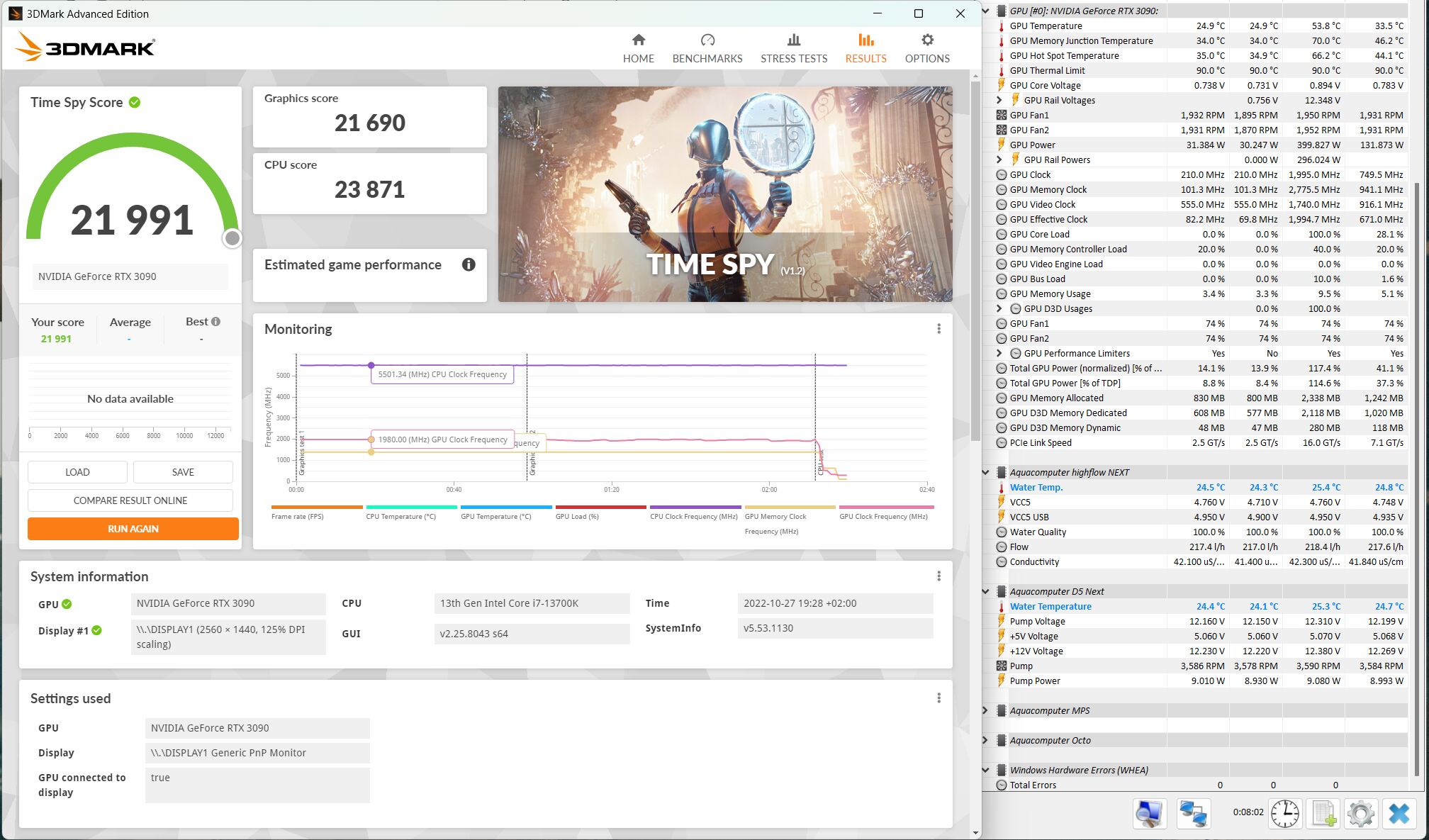Click COMPARE RESULT ONLINE
1429x840 pixels.
[130, 500]
